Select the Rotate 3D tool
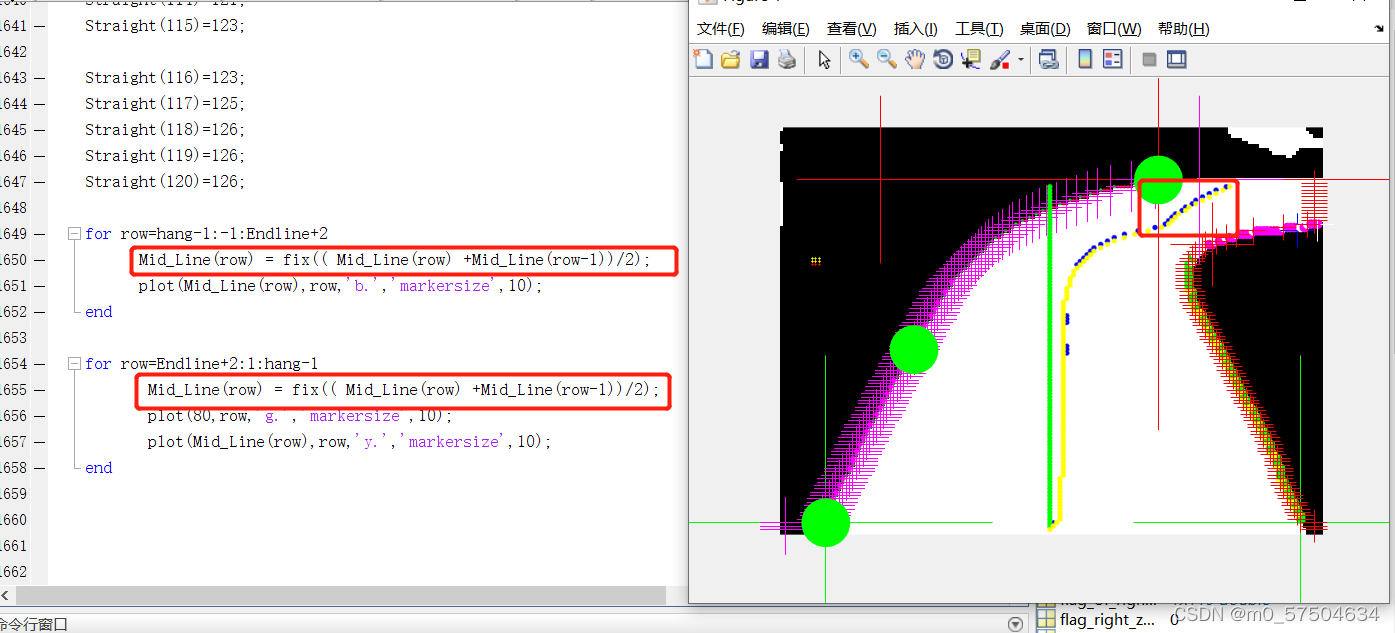1395x633 pixels. (x=943, y=60)
